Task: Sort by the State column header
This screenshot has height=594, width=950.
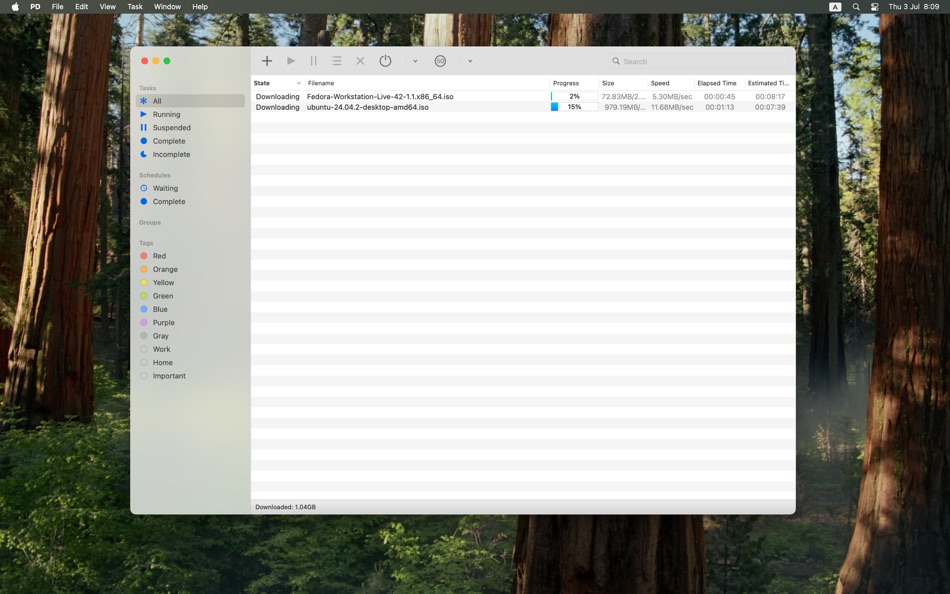Action: point(277,83)
